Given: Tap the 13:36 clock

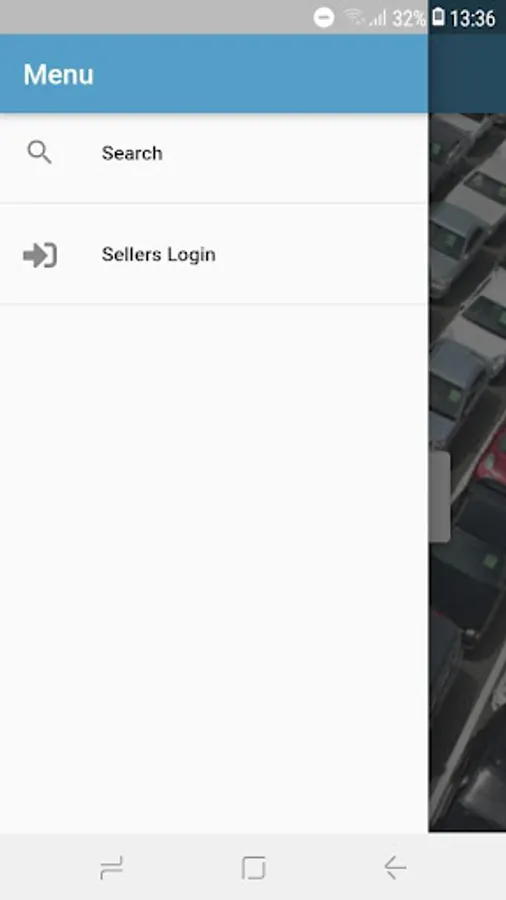Looking at the screenshot, I should pos(472,18).
